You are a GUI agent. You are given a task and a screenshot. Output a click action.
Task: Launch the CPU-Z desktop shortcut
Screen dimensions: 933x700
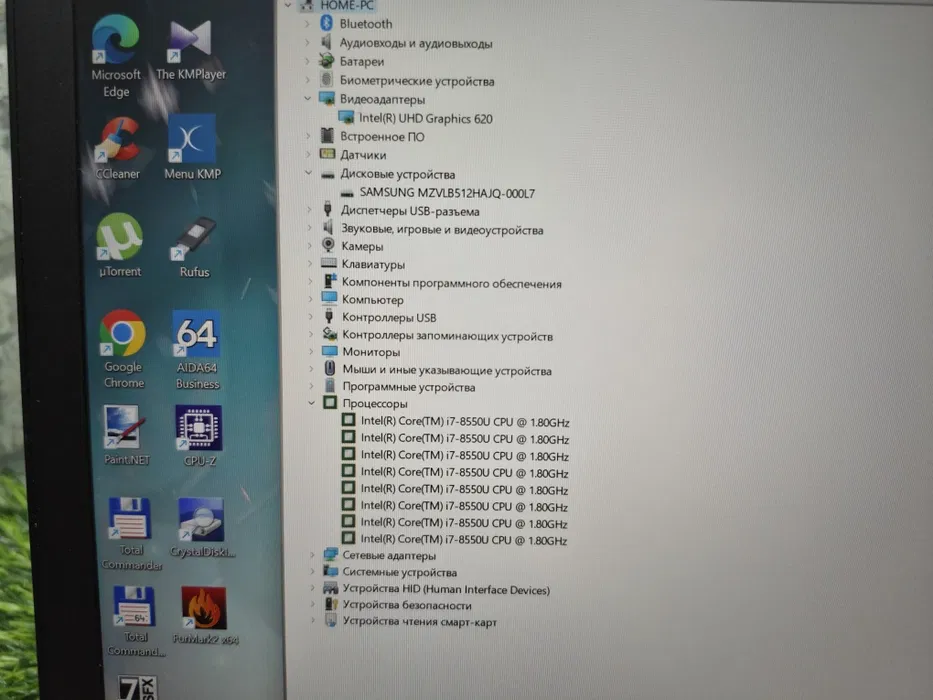[199, 436]
